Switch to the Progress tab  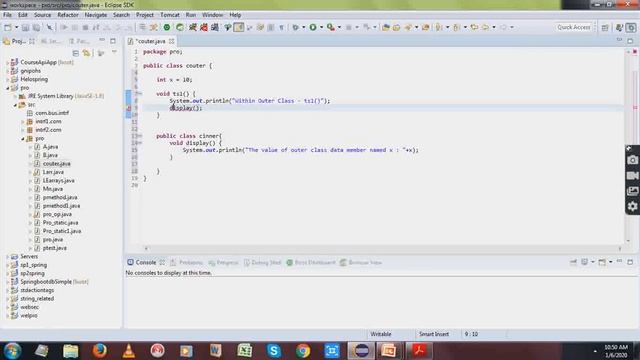pyautogui.click(x=223, y=262)
